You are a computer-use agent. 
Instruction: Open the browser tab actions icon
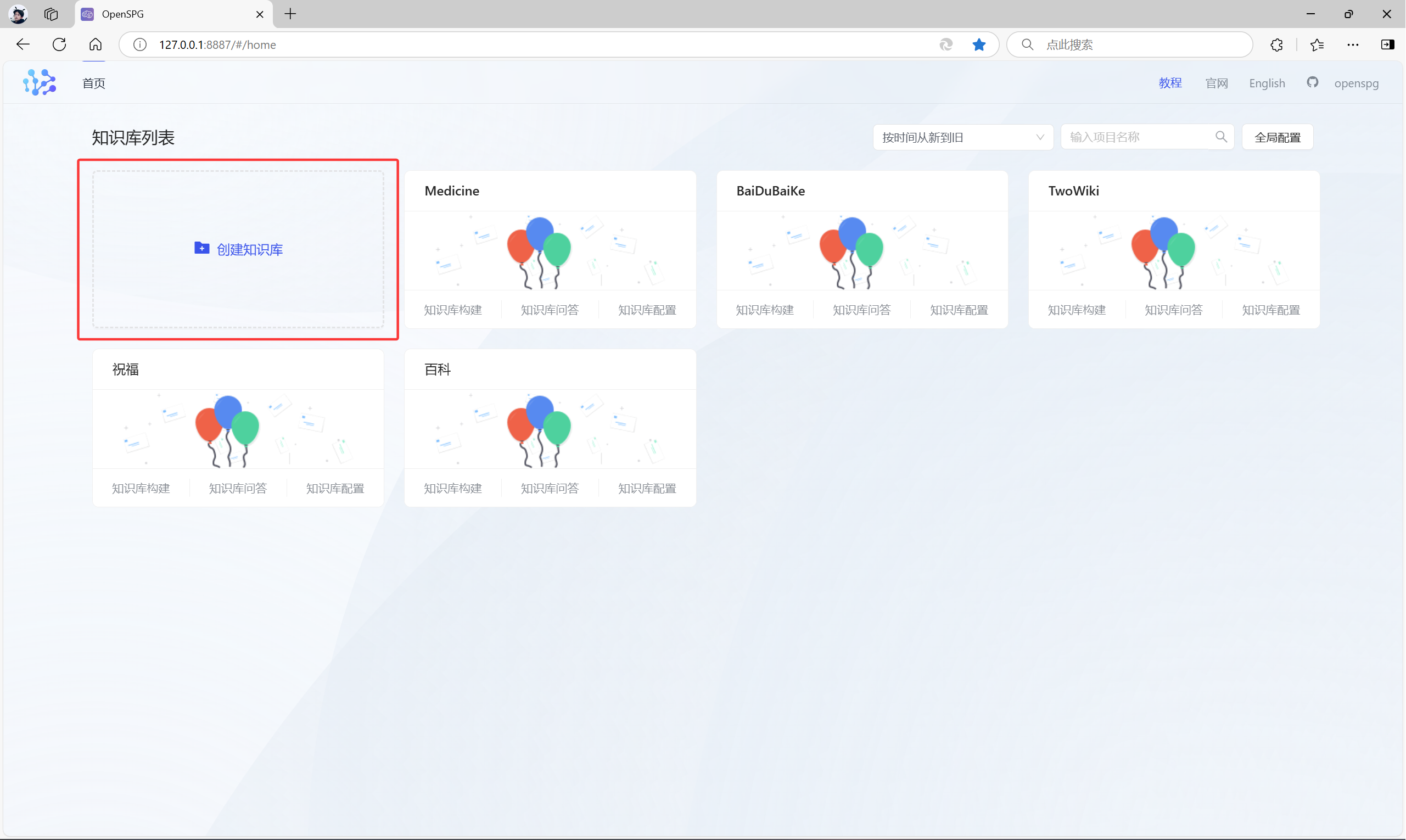pos(51,14)
